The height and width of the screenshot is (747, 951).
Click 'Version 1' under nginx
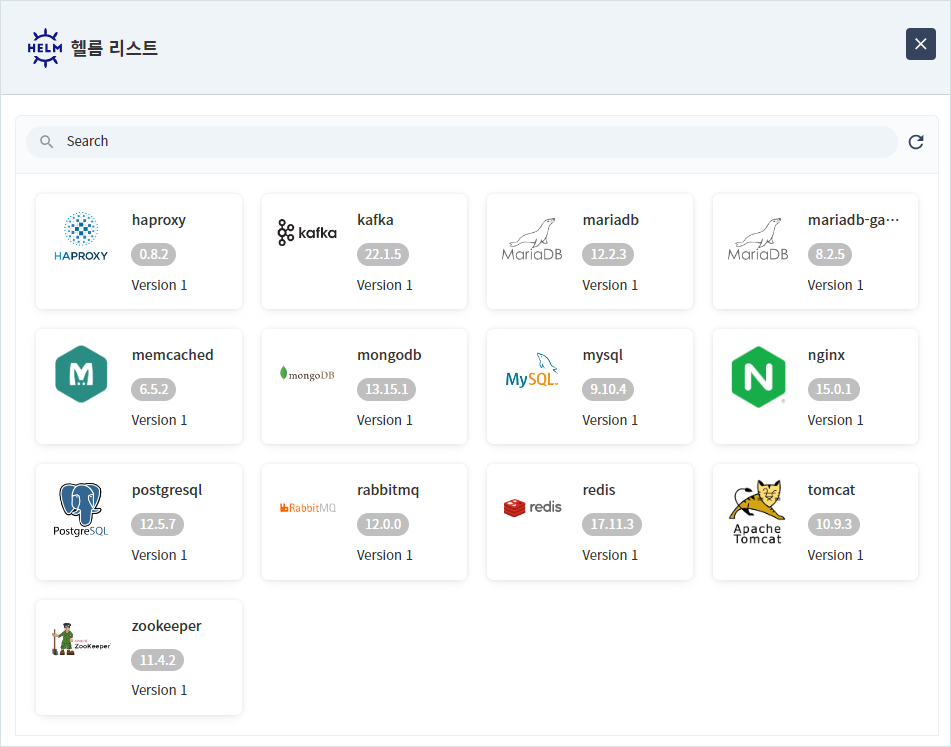[x=836, y=421]
